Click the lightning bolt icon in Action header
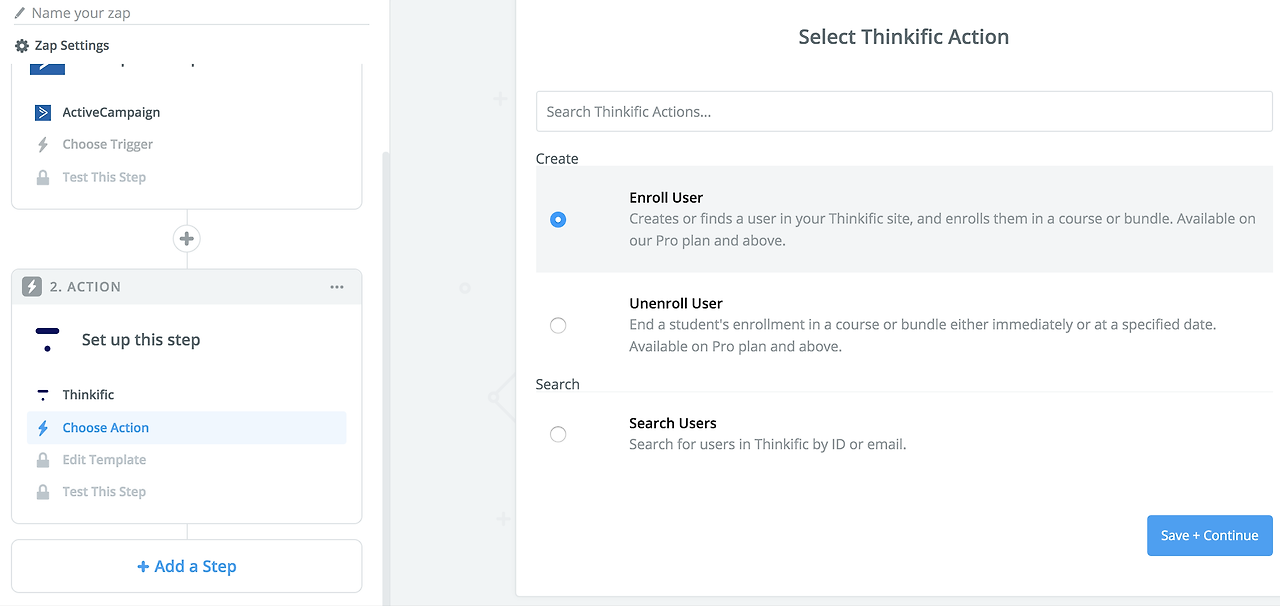The image size is (1280, 606). [32, 287]
